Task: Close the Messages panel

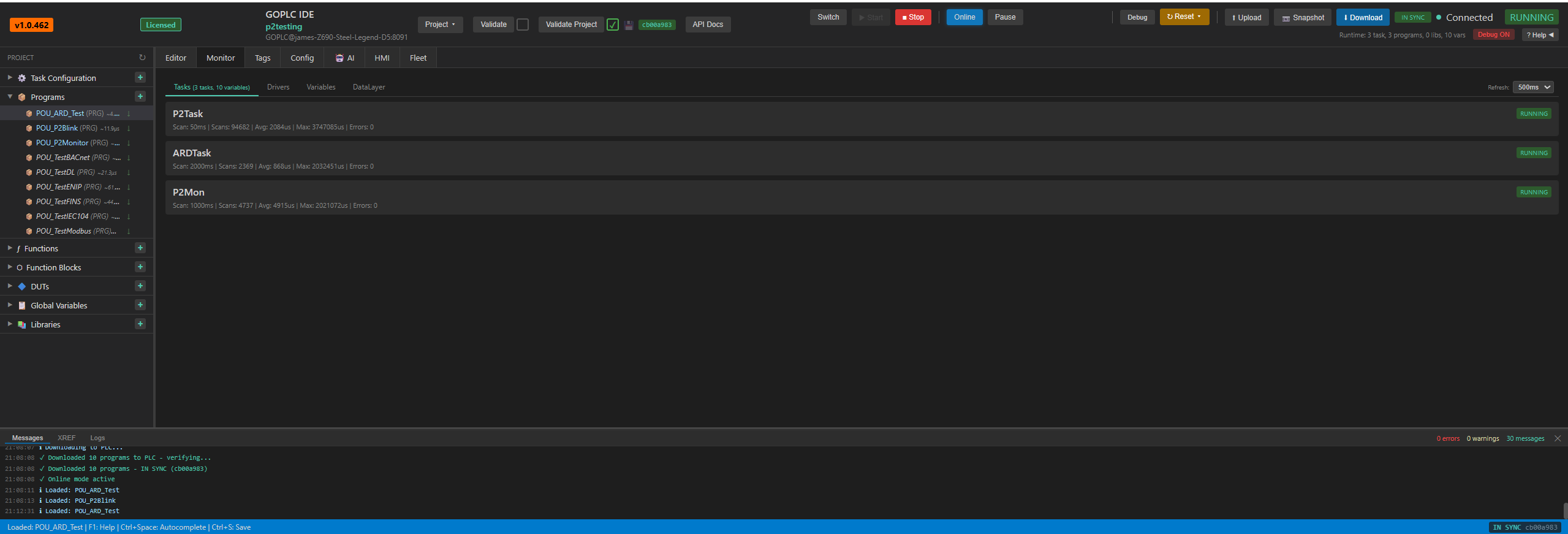Action: [1558, 438]
